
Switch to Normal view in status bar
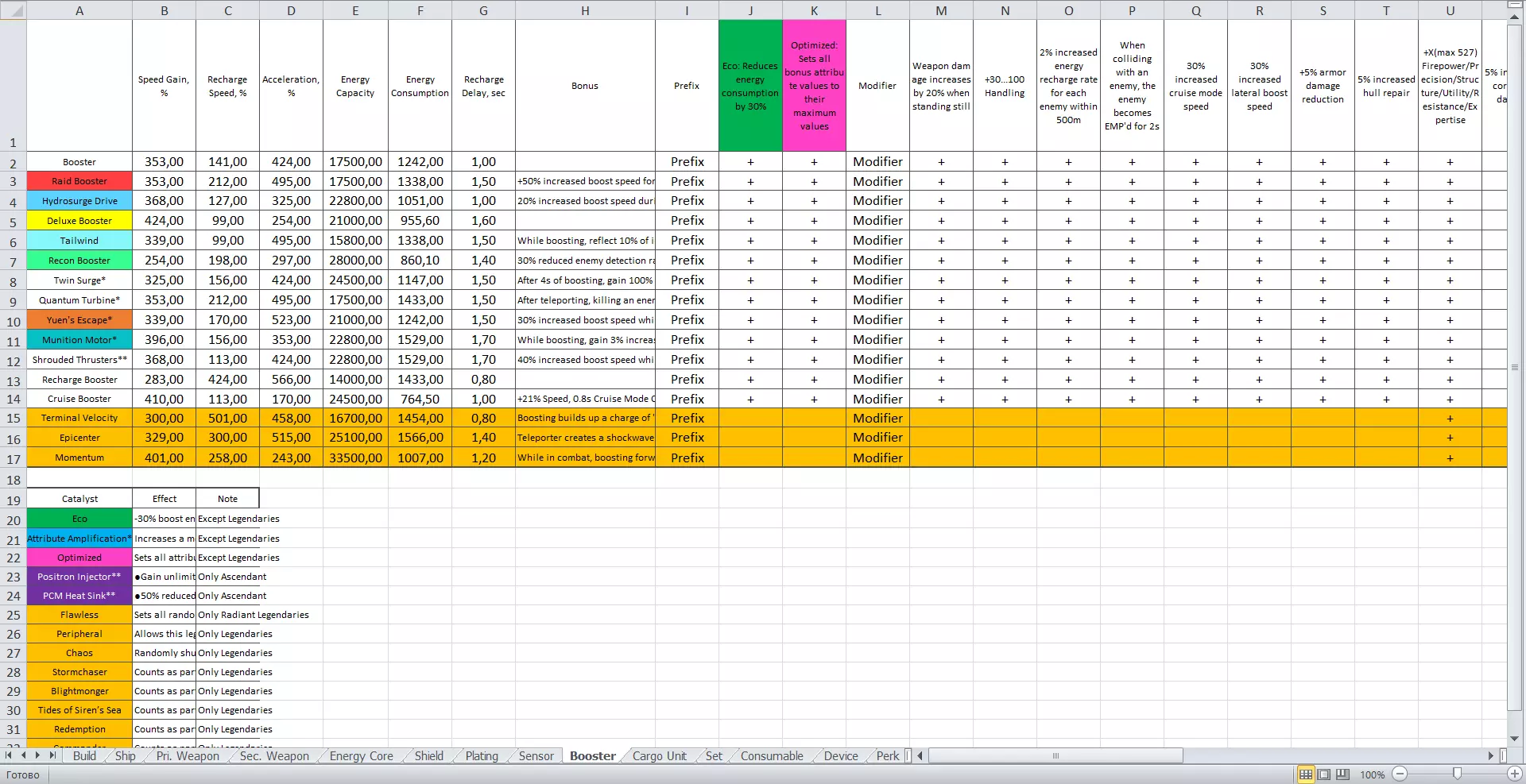click(1306, 774)
